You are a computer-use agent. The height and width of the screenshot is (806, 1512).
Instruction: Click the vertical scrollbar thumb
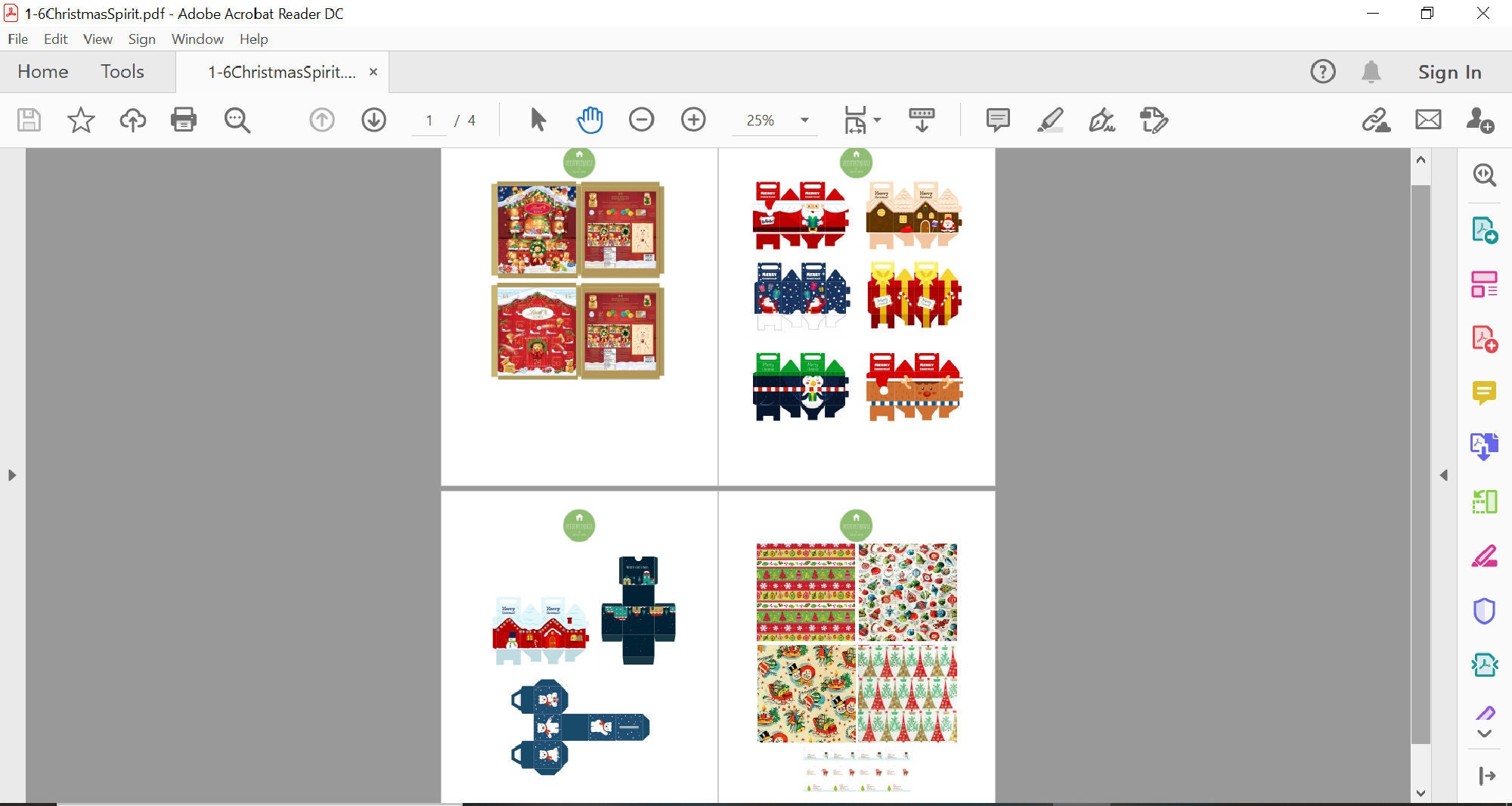(1421, 464)
